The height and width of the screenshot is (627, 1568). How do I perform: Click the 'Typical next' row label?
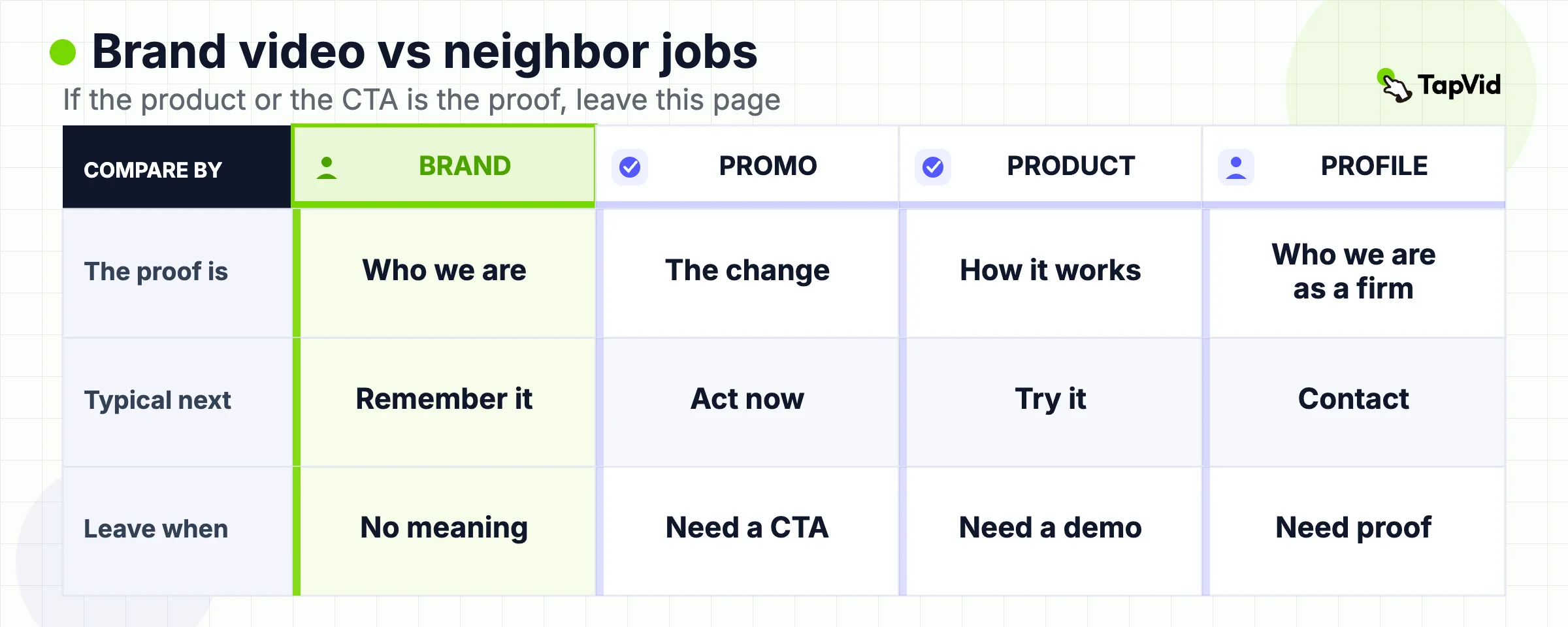click(157, 400)
